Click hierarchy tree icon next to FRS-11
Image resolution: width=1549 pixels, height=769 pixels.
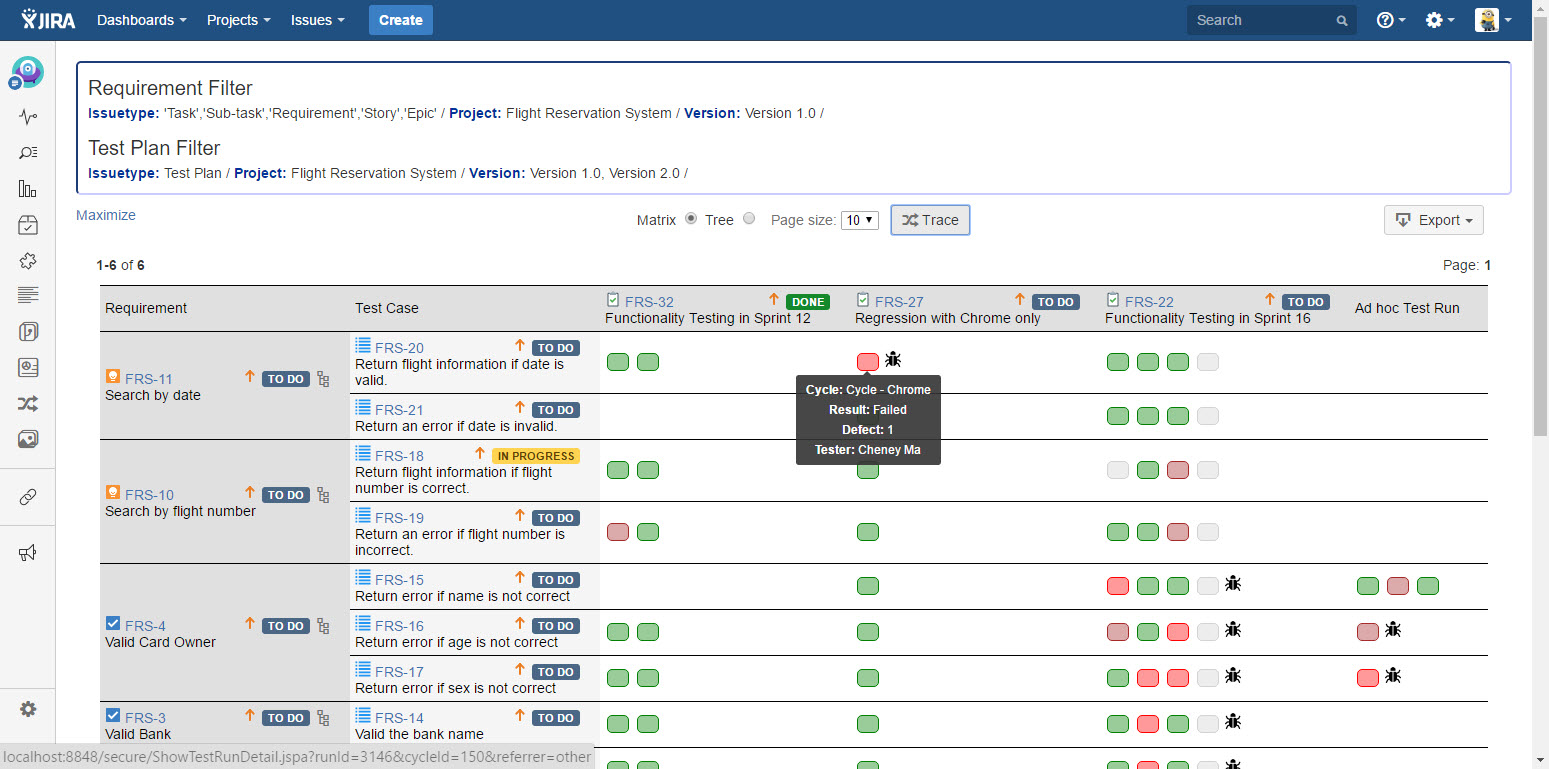[323, 379]
